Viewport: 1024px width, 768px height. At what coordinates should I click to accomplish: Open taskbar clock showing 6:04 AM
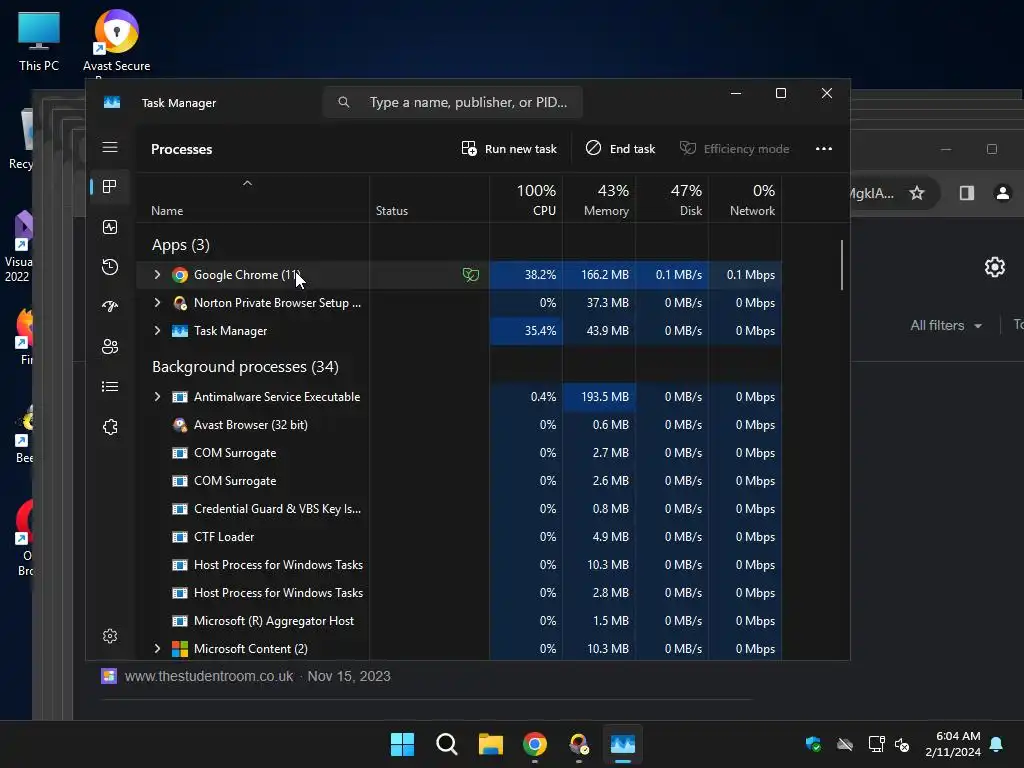952,744
